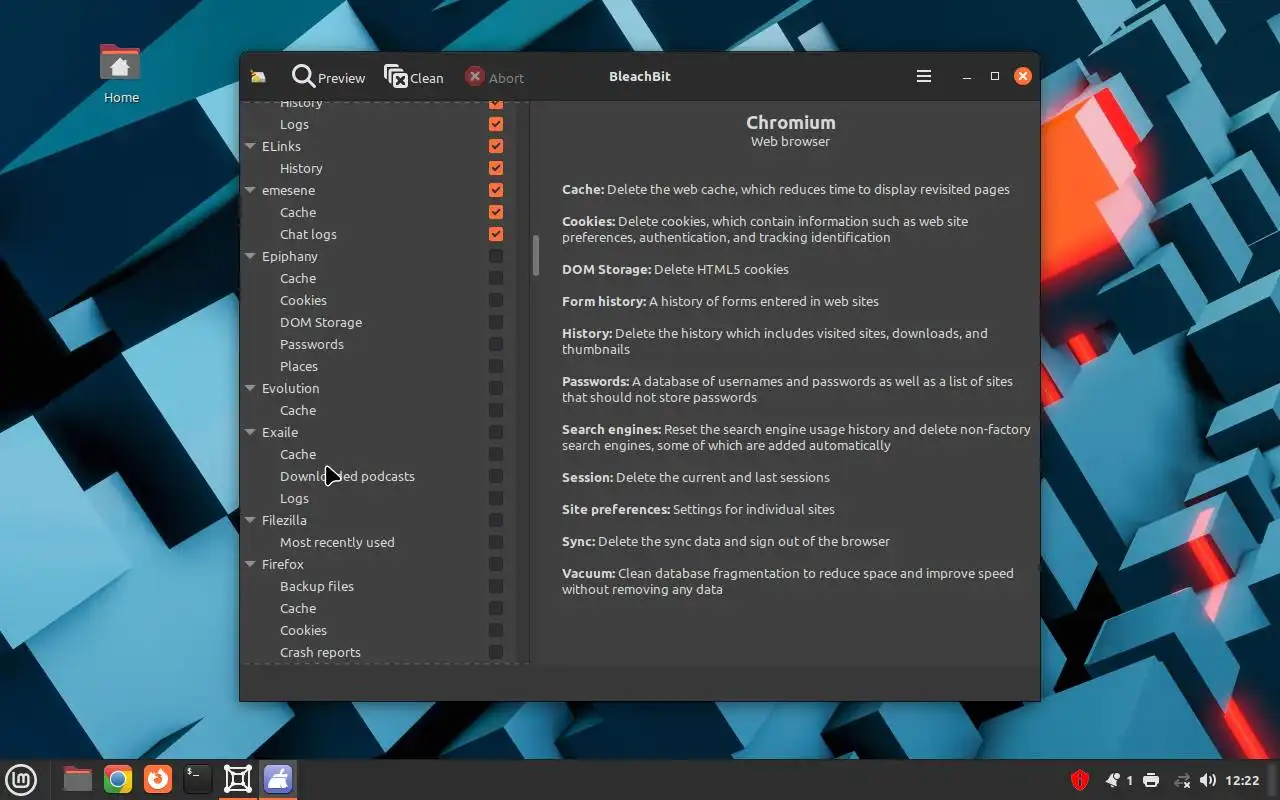This screenshot has width=1280, height=800.
Task: Click the red shield tray icon
Action: pos(1079,780)
